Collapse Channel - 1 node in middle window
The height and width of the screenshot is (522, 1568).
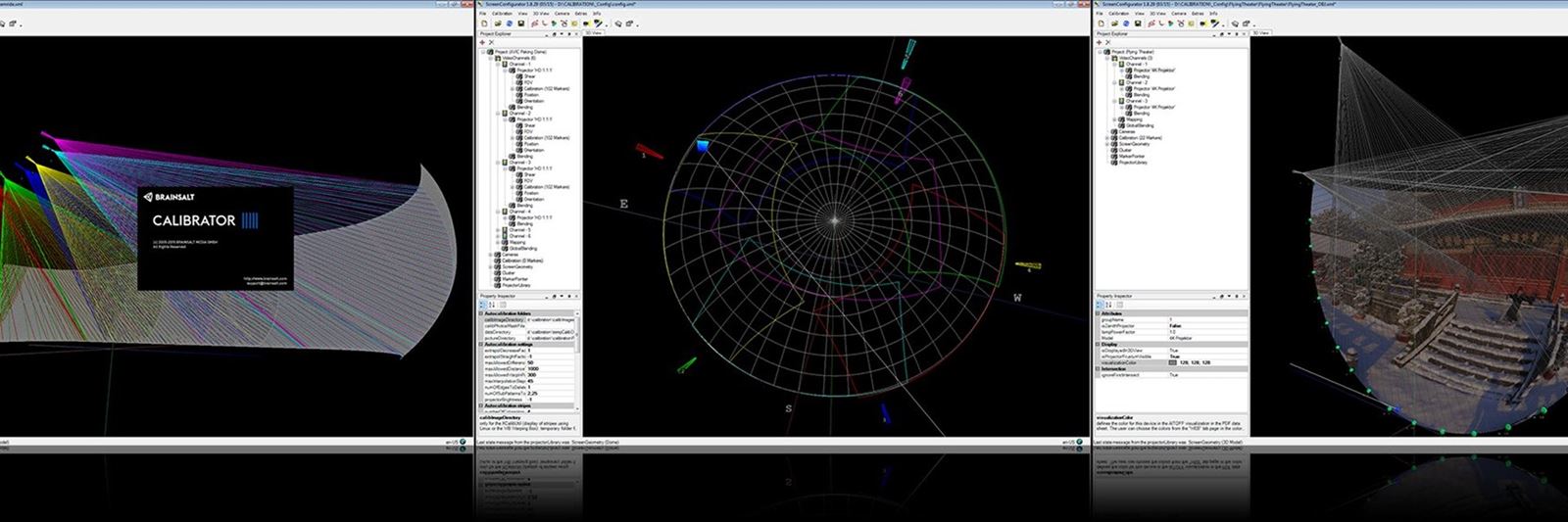(x=498, y=65)
